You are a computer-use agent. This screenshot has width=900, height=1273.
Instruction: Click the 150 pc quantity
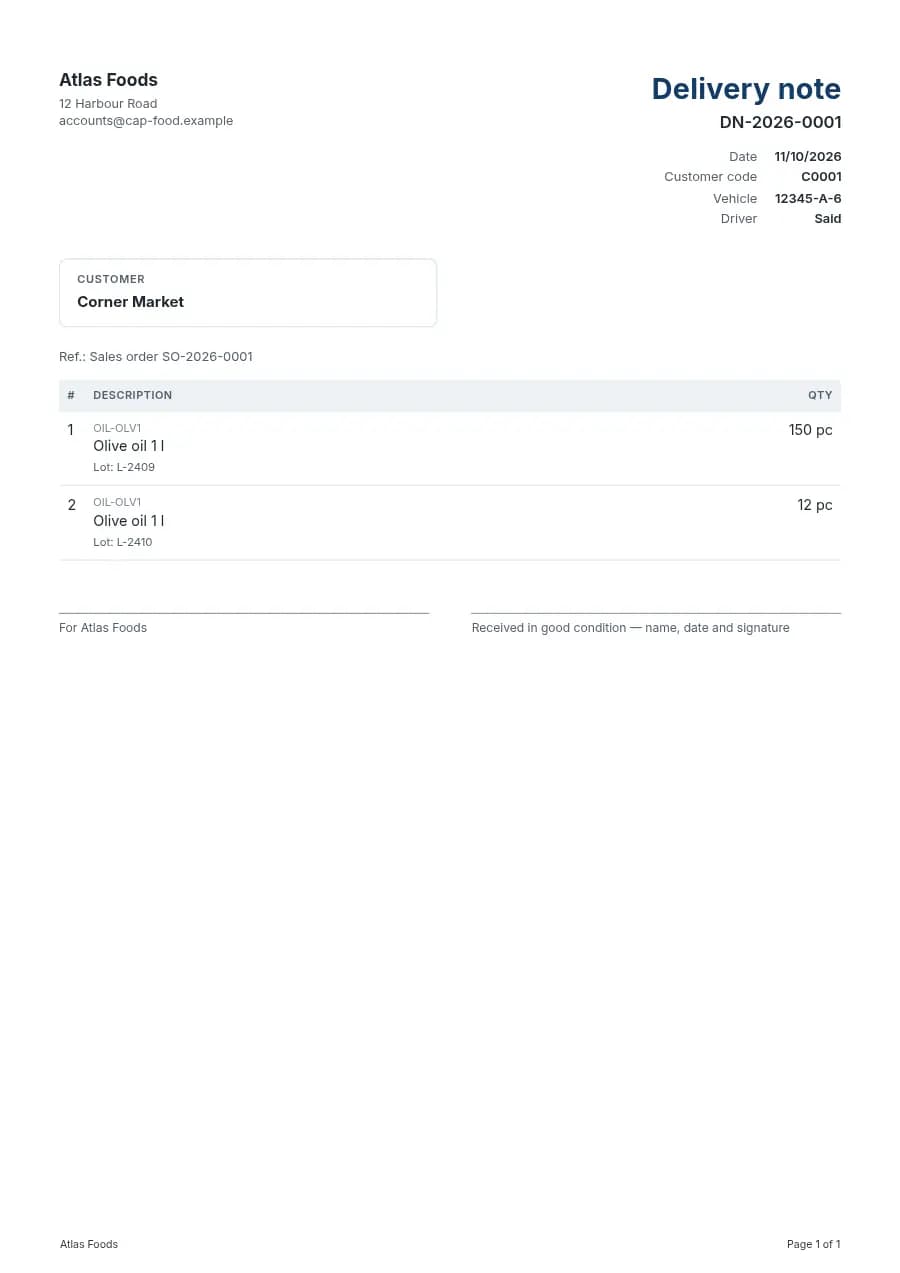810,430
